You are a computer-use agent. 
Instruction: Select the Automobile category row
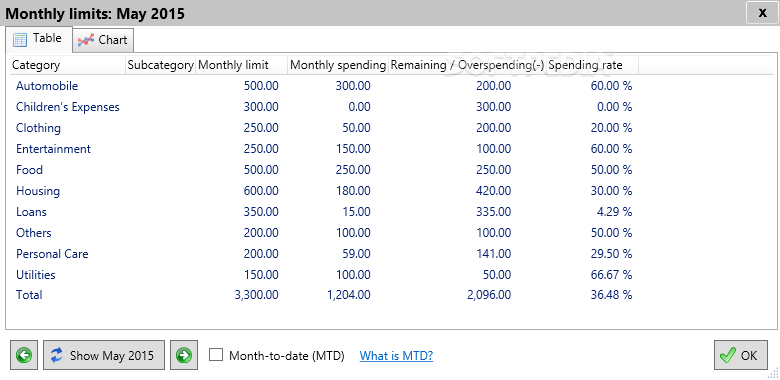[323, 86]
